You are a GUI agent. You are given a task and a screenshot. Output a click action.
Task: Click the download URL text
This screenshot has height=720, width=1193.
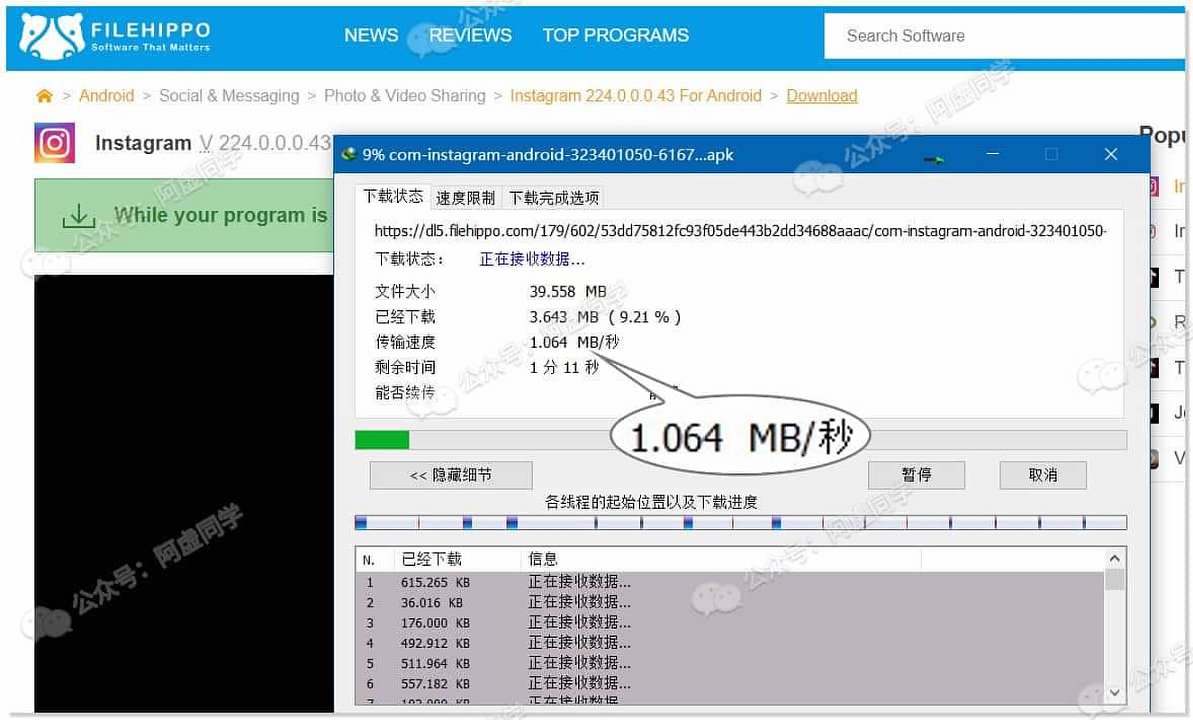coord(740,231)
